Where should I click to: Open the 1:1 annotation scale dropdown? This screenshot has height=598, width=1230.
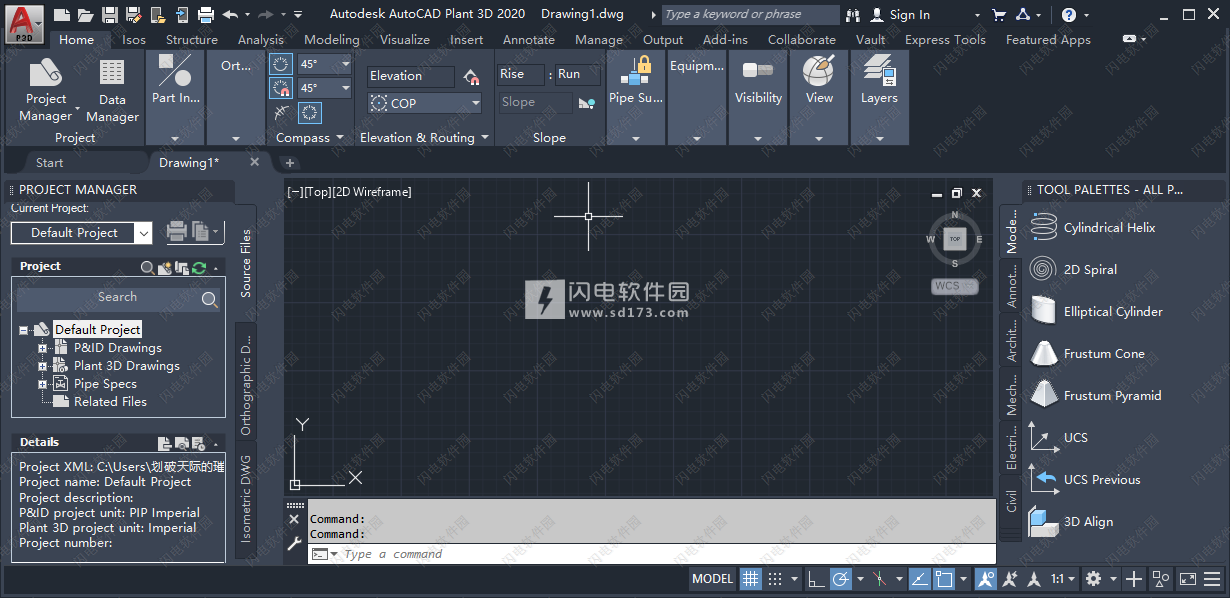pyautogui.click(x=1064, y=578)
